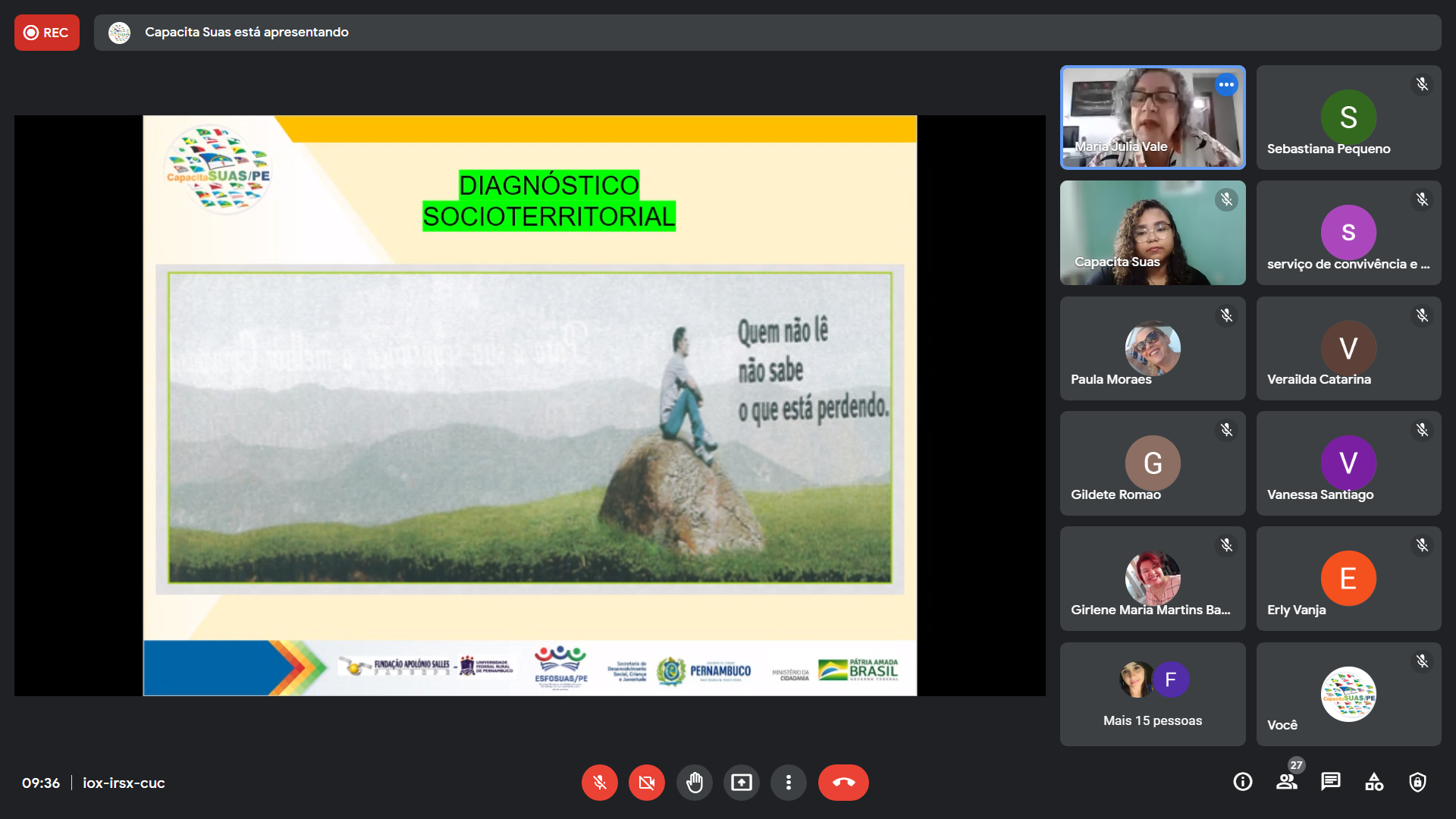Open meeting details info icon
Image resolution: width=1456 pixels, height=819 pixels.
click(1242, 782)
